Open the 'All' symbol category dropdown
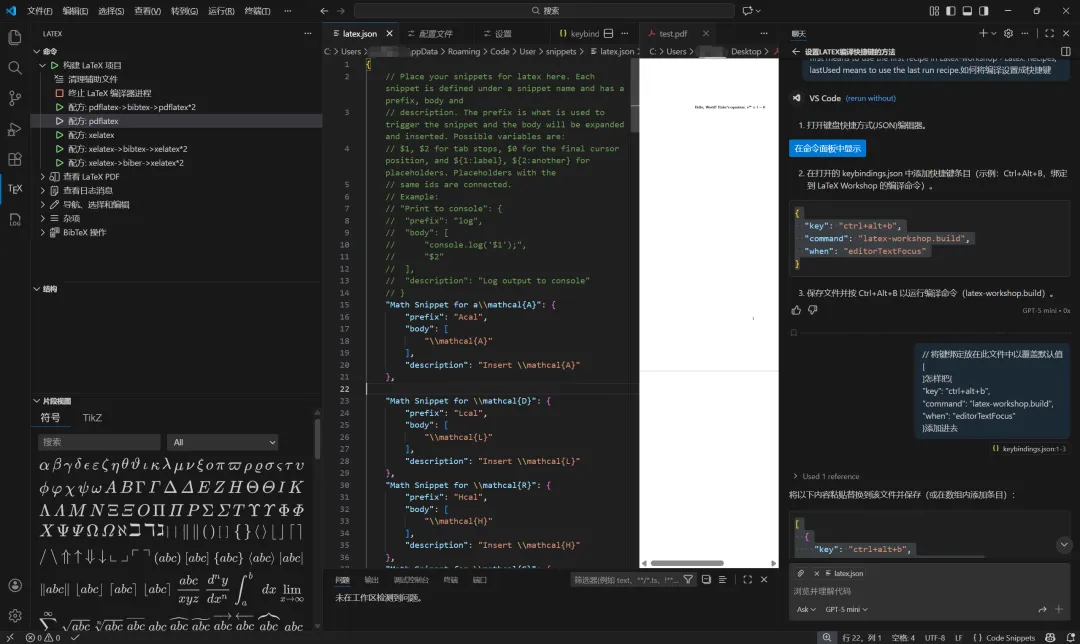The height and width of the screenshot is (644, 1080). 223,442
